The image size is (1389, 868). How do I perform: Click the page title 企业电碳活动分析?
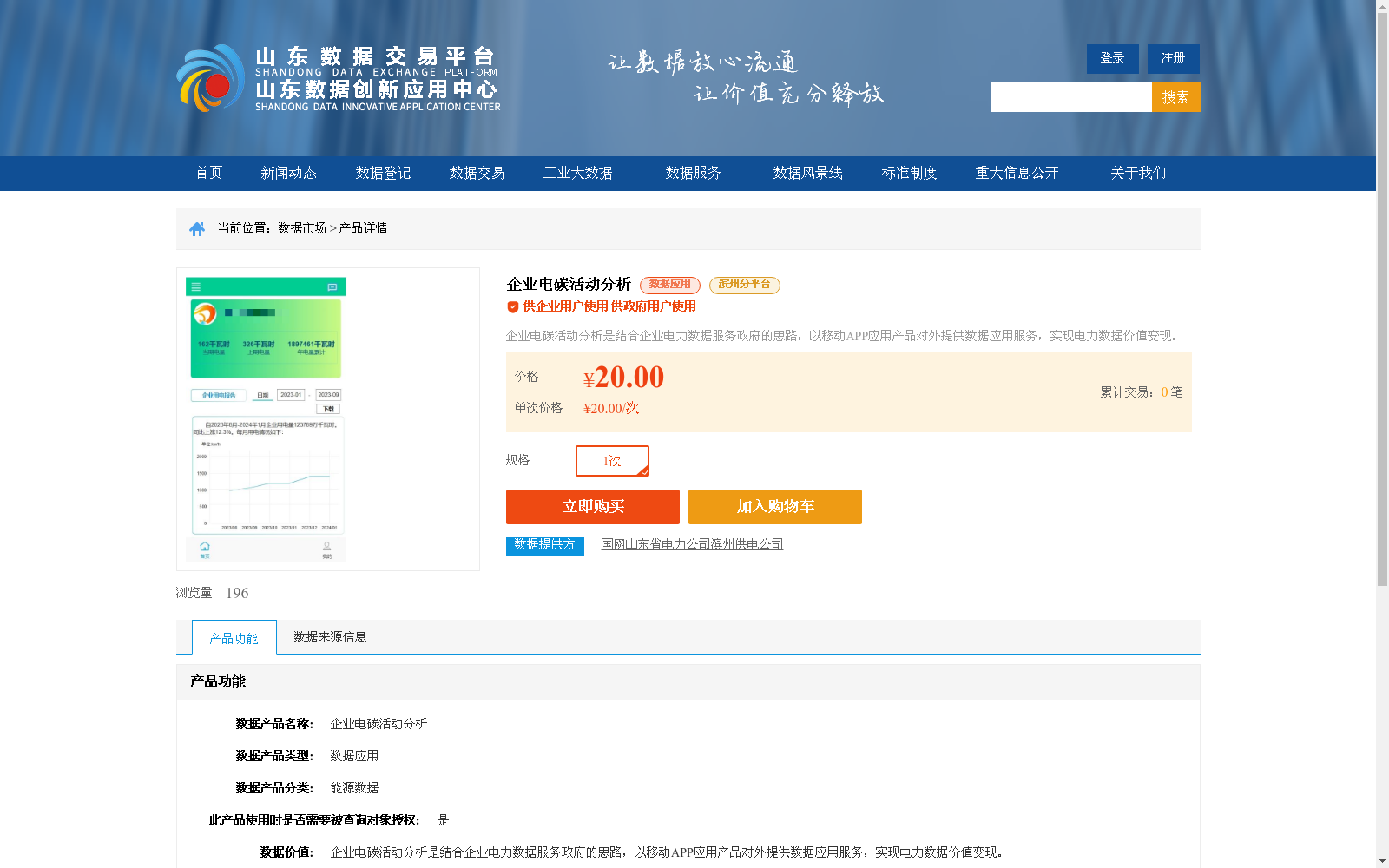pos(569,285)
